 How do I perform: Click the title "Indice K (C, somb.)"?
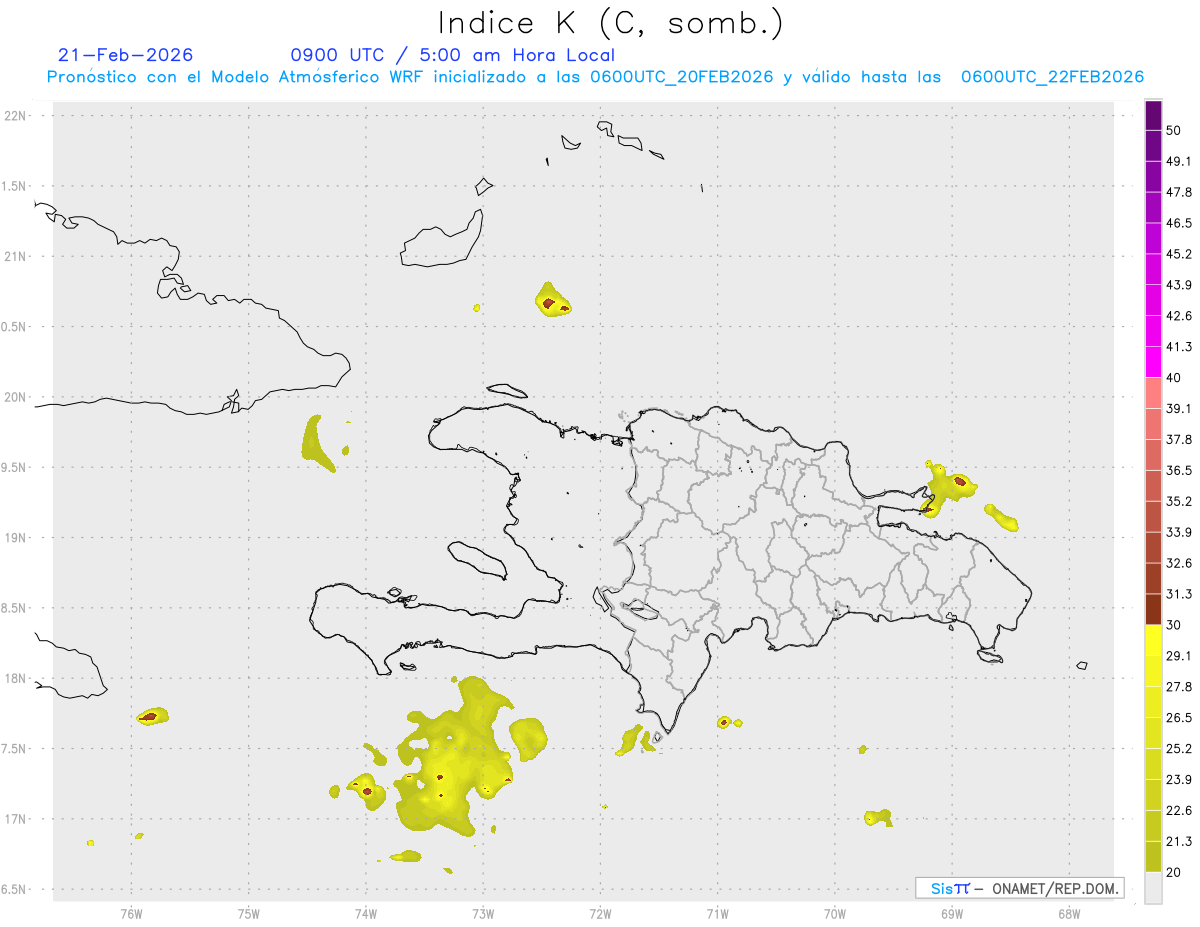[609, 24]
